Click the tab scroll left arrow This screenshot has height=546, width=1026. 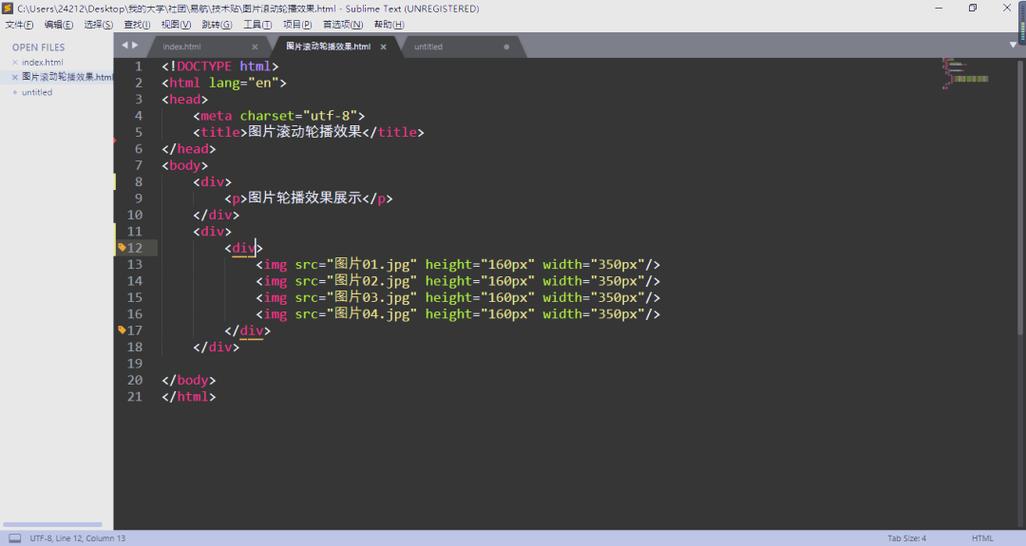click(125, 46)
